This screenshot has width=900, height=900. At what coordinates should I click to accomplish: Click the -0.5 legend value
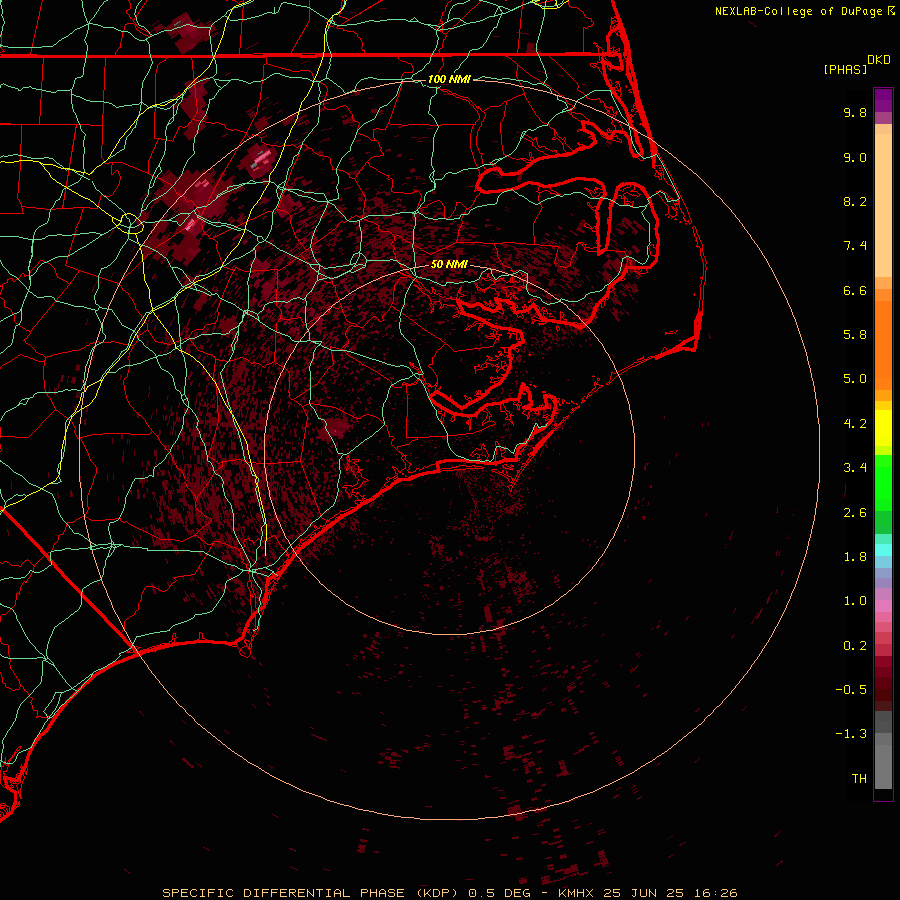[x=851, y=690]
